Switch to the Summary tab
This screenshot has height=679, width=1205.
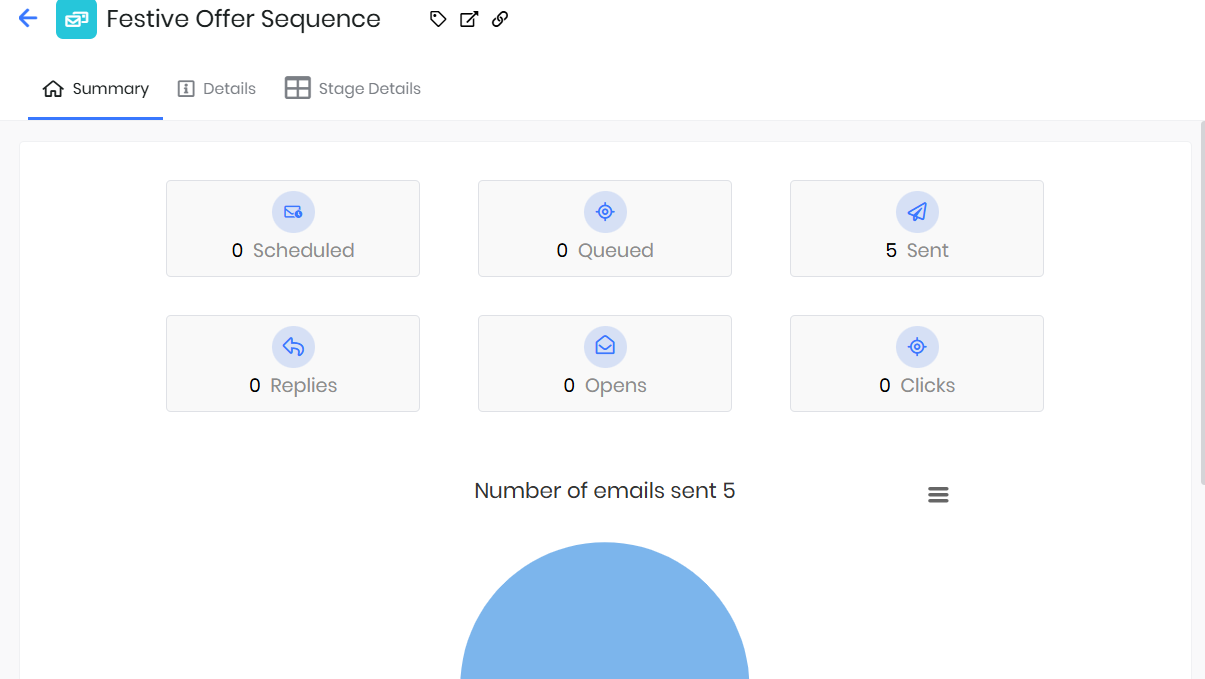[x=96, y=89]
